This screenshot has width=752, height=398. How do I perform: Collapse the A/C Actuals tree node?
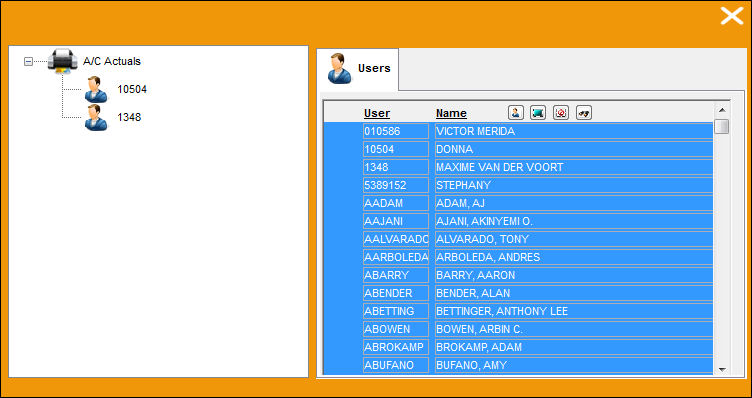[x=28, y=61]
